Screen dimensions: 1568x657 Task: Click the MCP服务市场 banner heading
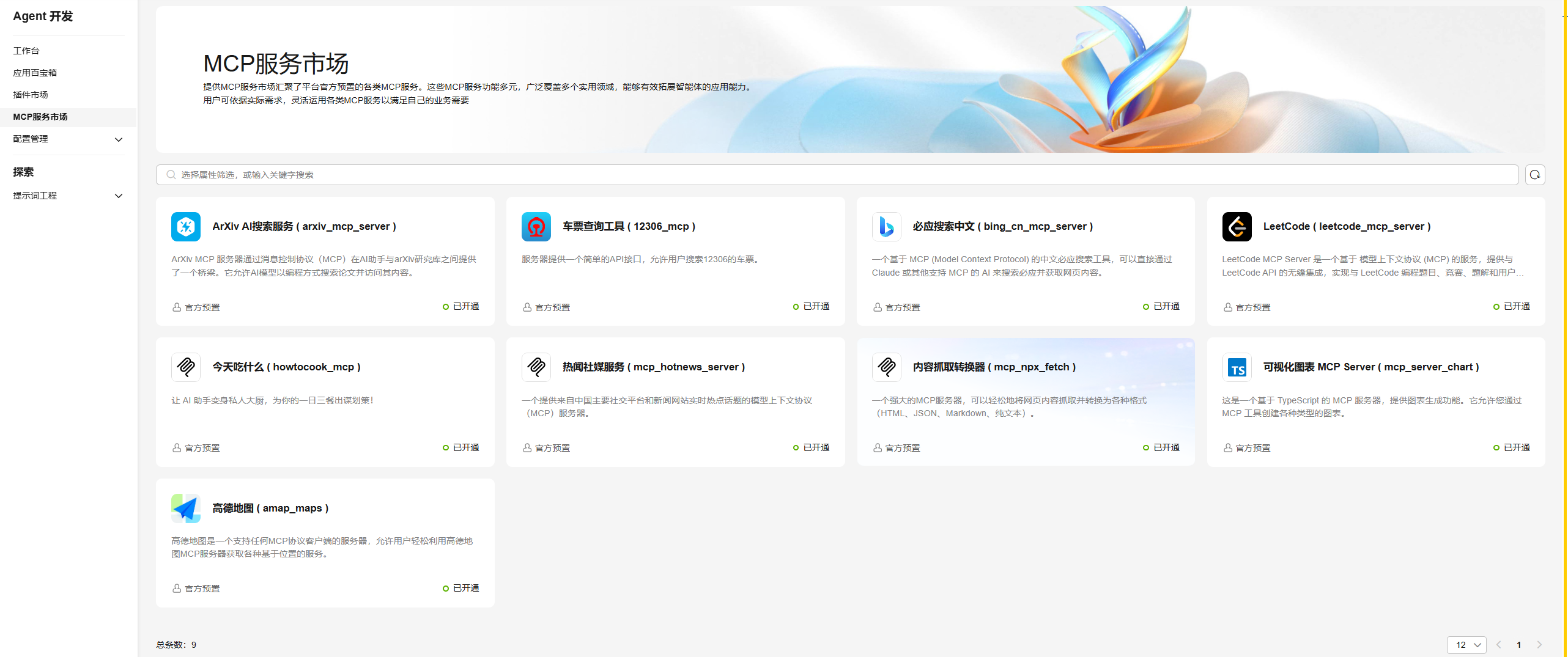(276, 64)
